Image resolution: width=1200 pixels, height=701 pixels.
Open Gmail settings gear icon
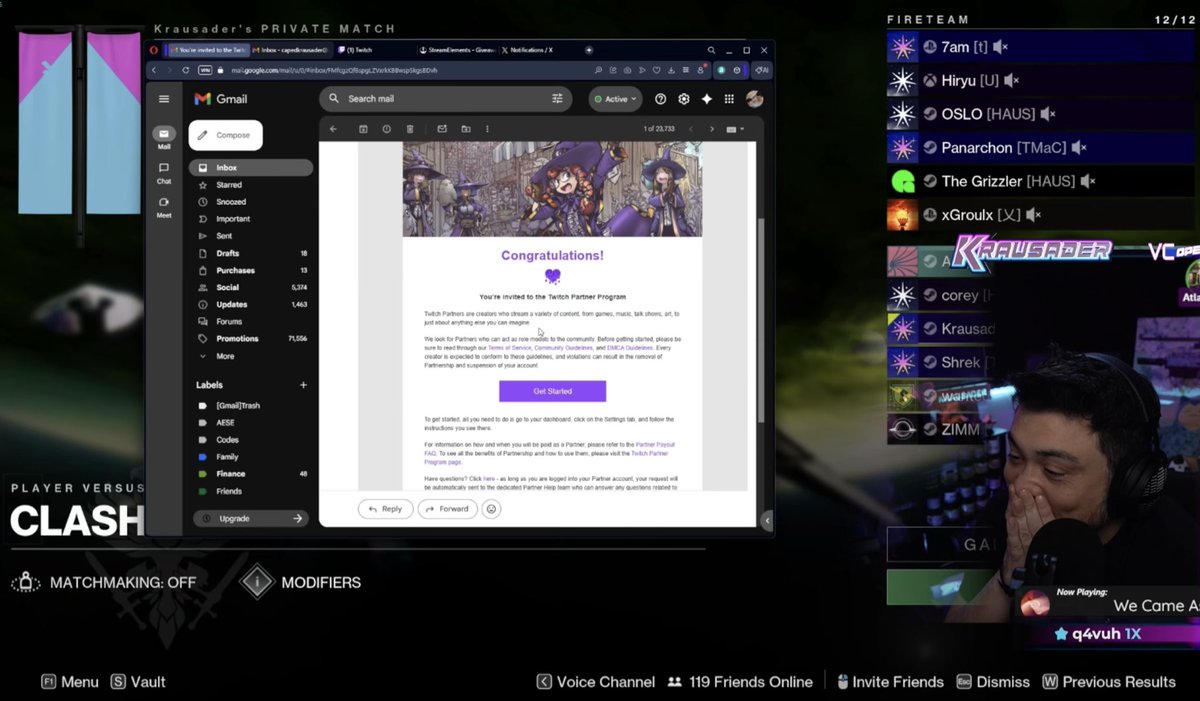click(x=684, y=99)
